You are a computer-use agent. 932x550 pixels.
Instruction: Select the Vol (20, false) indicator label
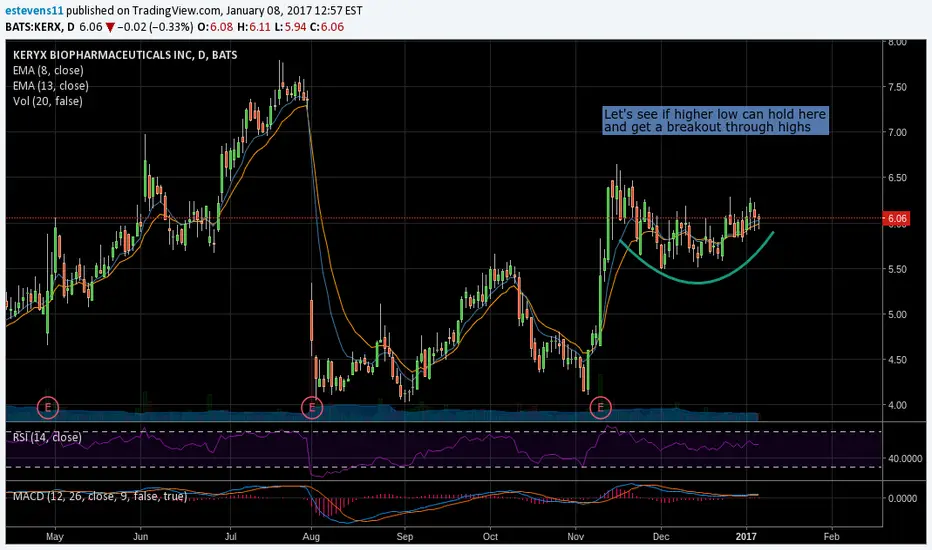tap(48, 101)
